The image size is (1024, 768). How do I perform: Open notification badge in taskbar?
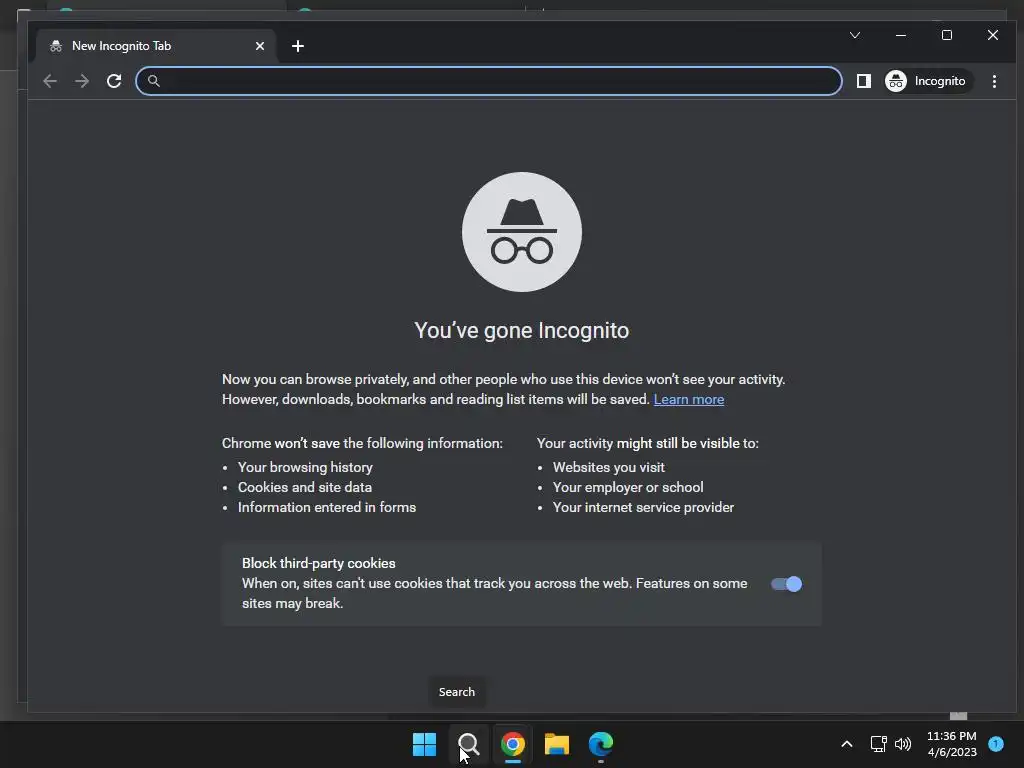(996, 743)
